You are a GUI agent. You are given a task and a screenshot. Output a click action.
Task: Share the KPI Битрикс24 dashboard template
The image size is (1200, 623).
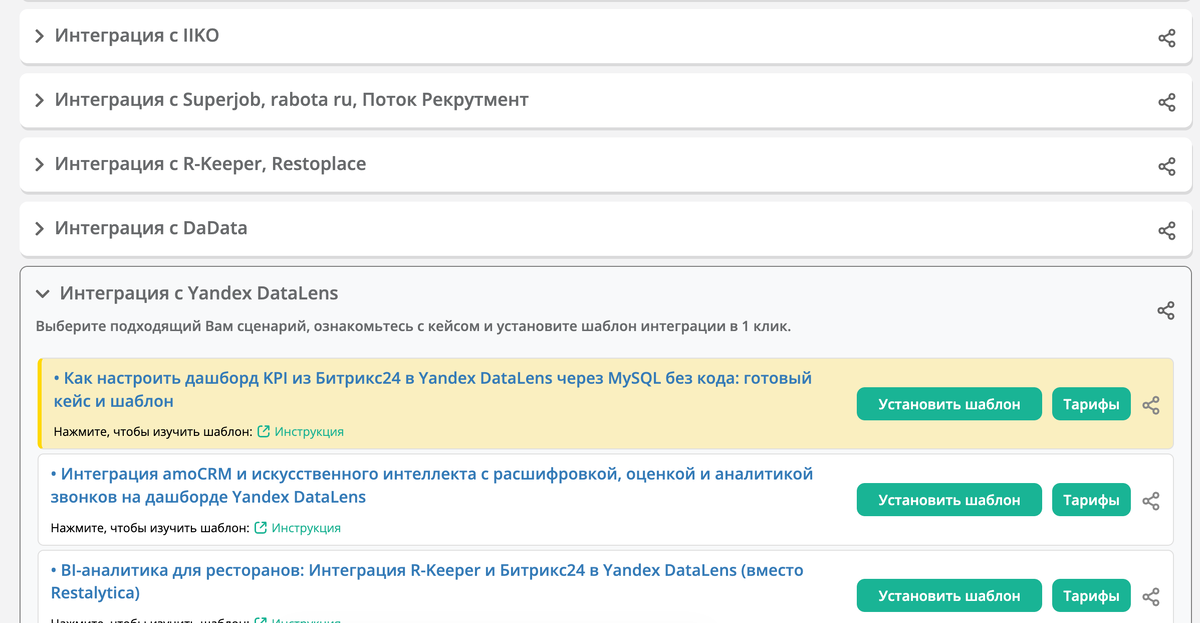(1151, 405)
